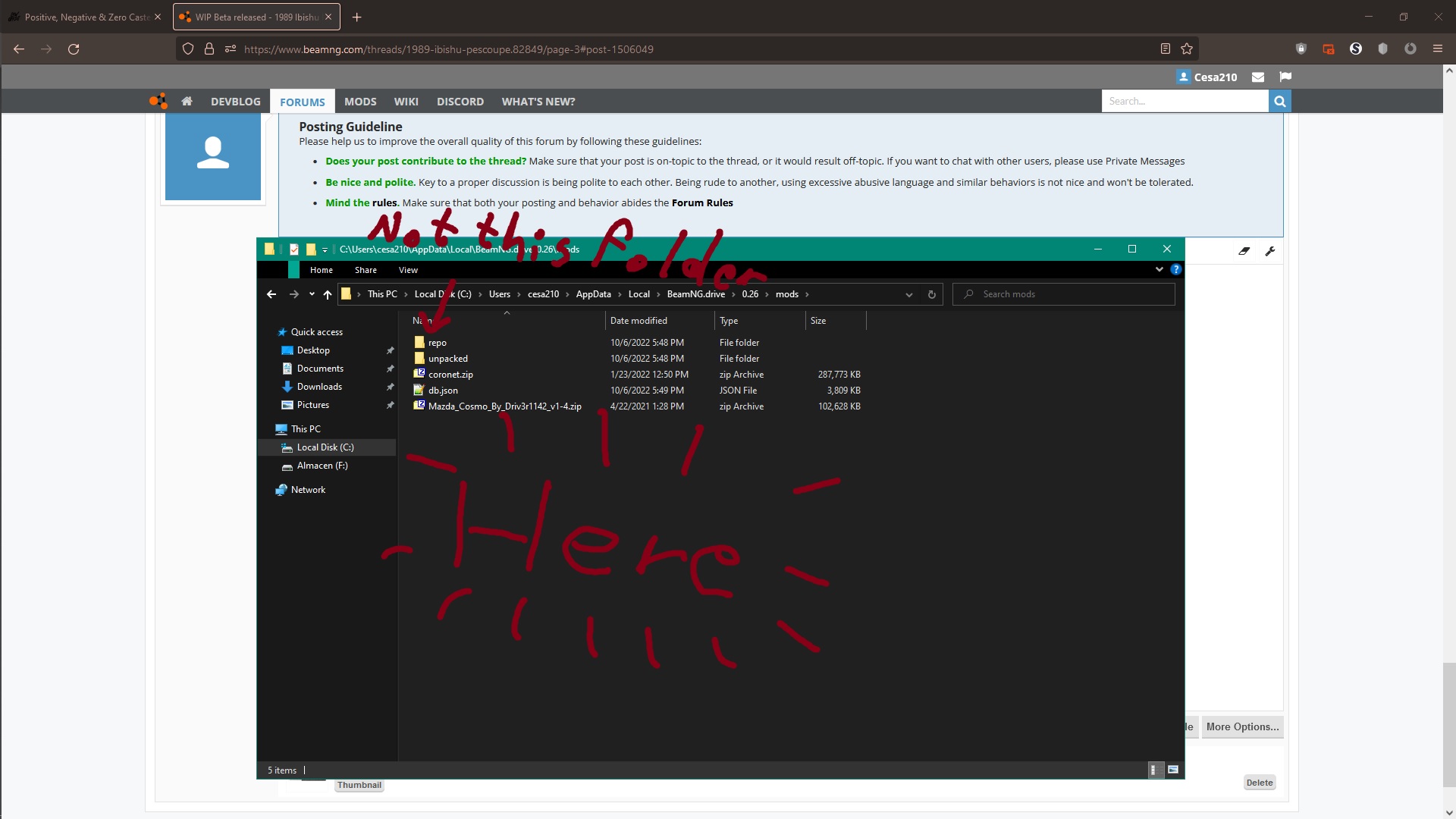Click the eraser remove-formatting icon
Viewport: 1456px width, 819px height.
1244,251
